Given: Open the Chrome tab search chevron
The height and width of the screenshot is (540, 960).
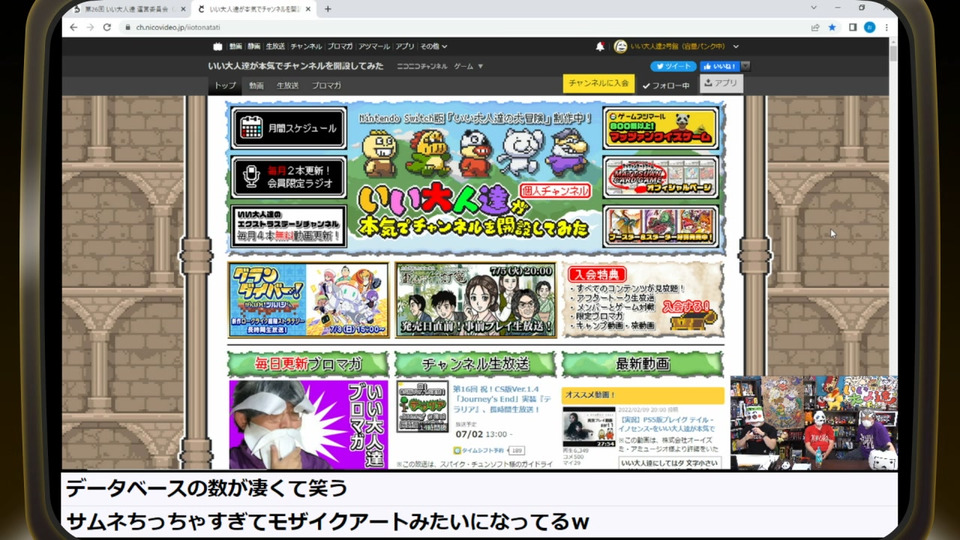Looking at the screenshot, I should [814, 8].
